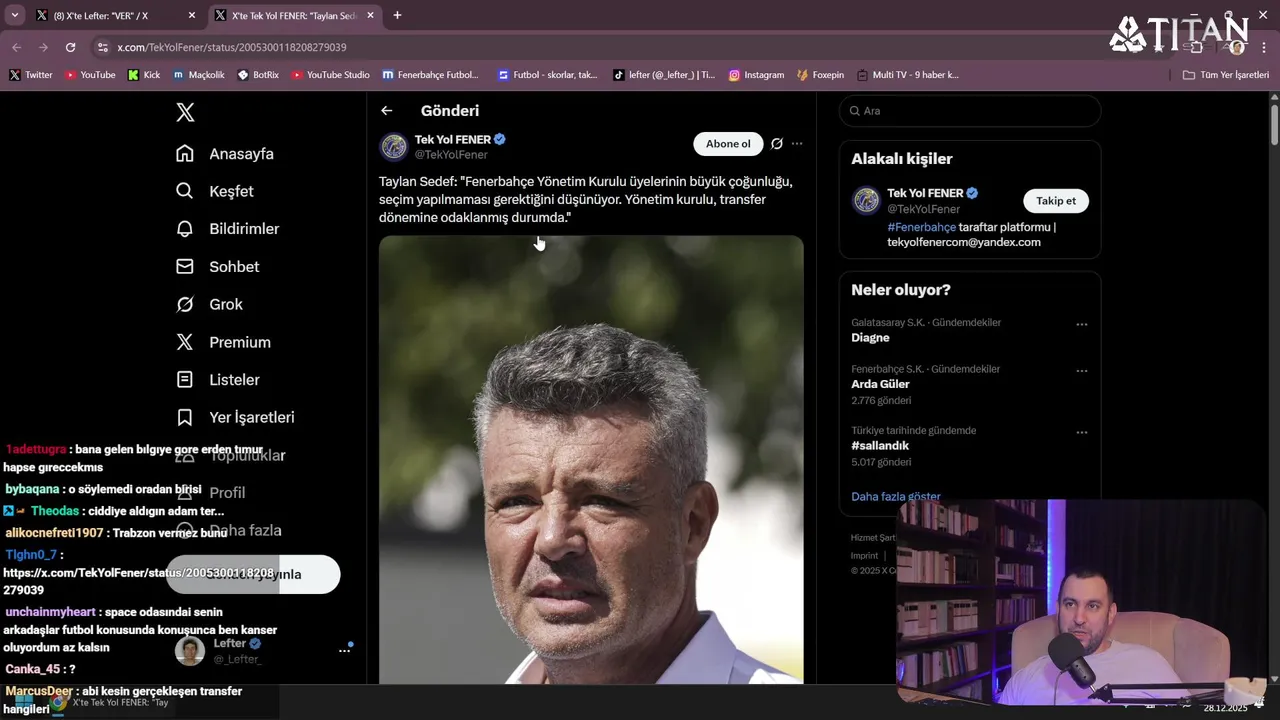Open the Maçkolik bookmark
Viewport: 1280px width, 720px height.
(x=198, y=75)
